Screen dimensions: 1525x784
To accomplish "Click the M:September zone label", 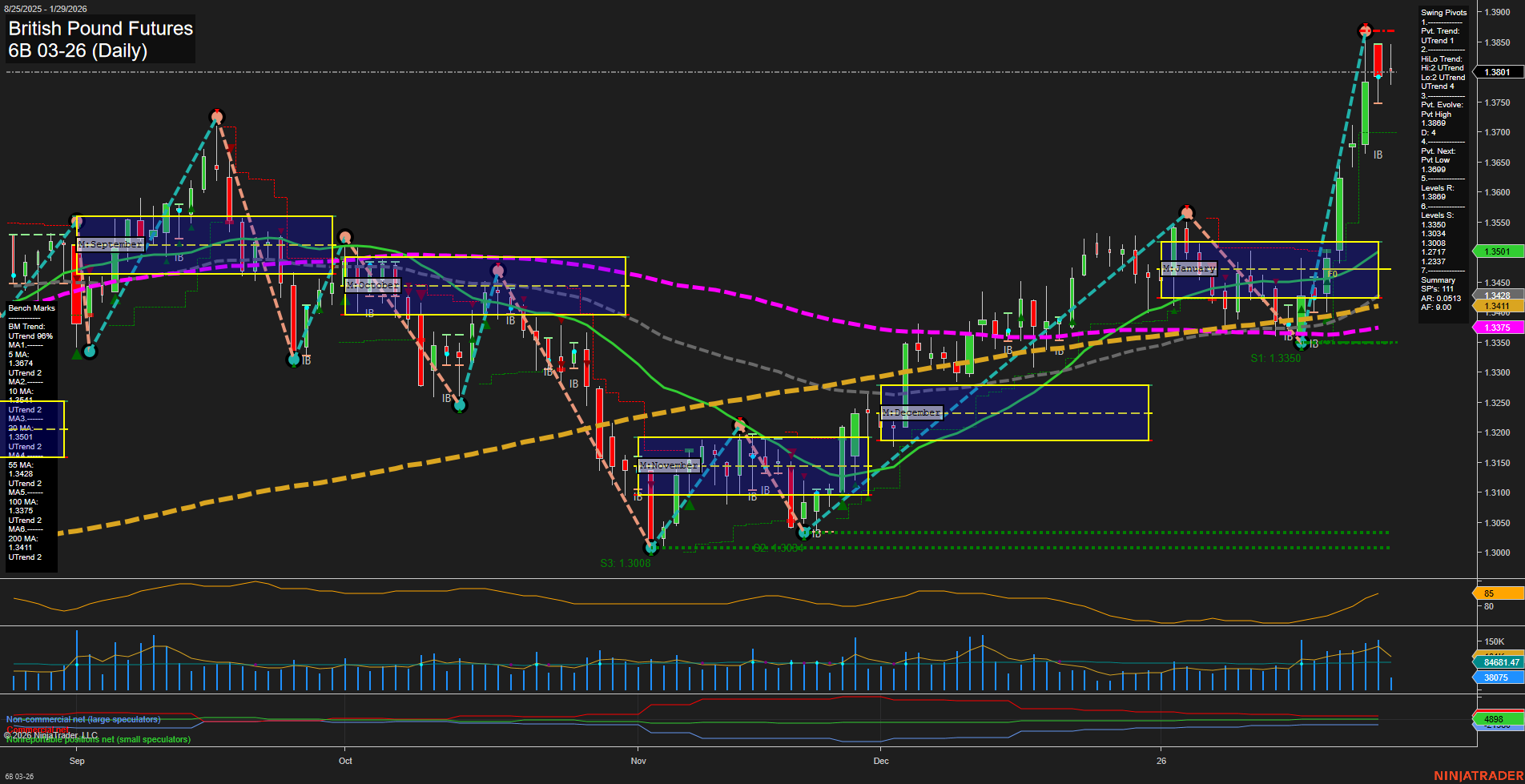I will coord(109,244).
